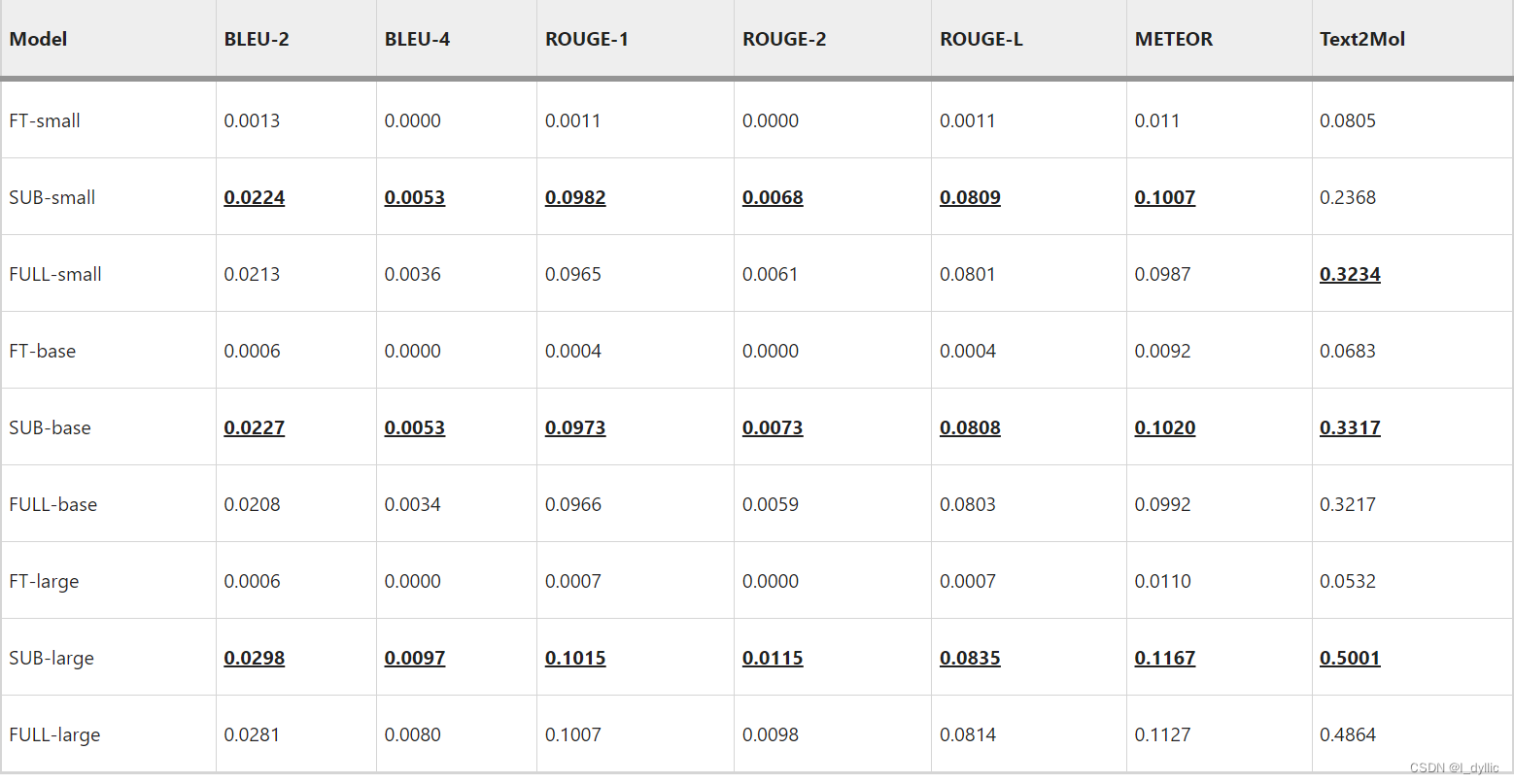The height and width of the screenshot is (784, 1514).
Task: Click FULL-base ROUGE-2 value 0.0059
Action: point(771,504)
